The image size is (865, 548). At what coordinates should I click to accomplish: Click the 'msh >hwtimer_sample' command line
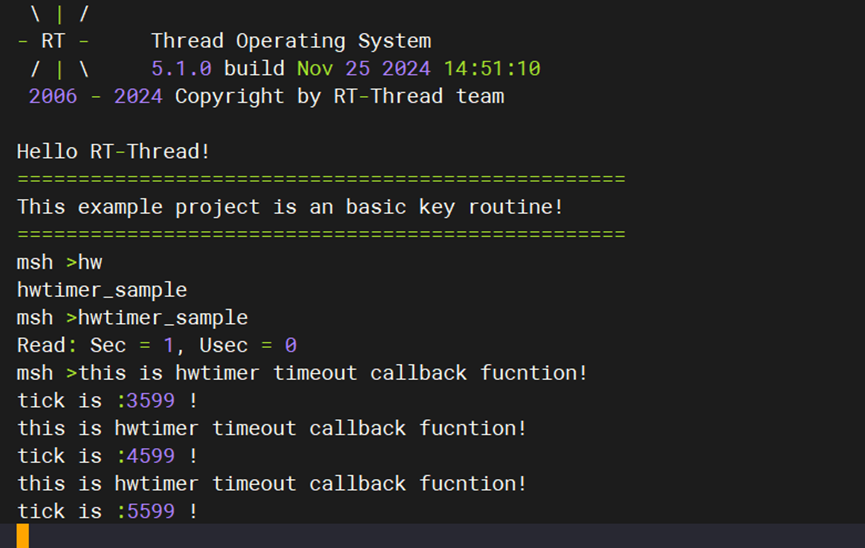tap(132, 318)
